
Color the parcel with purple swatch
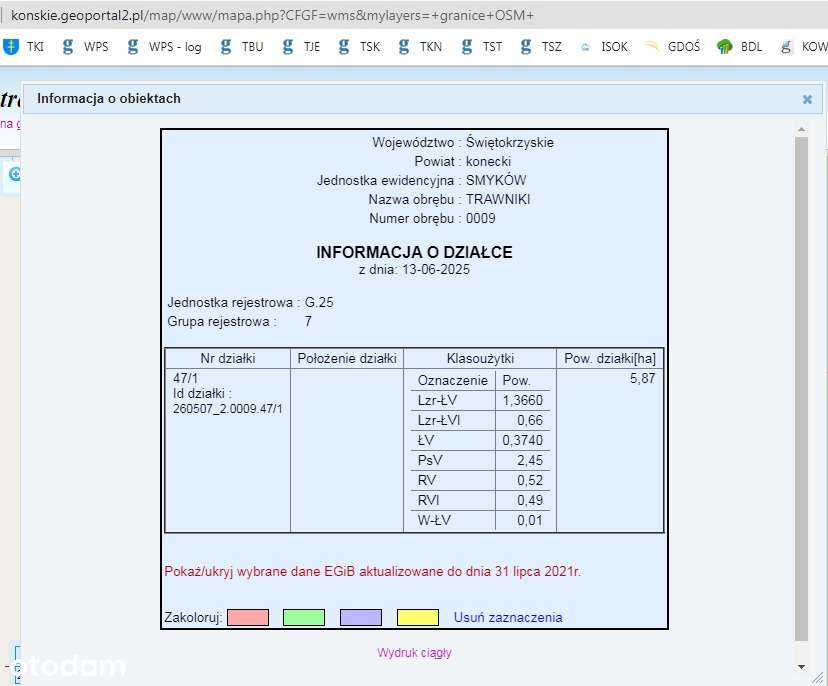click(361, 617)
